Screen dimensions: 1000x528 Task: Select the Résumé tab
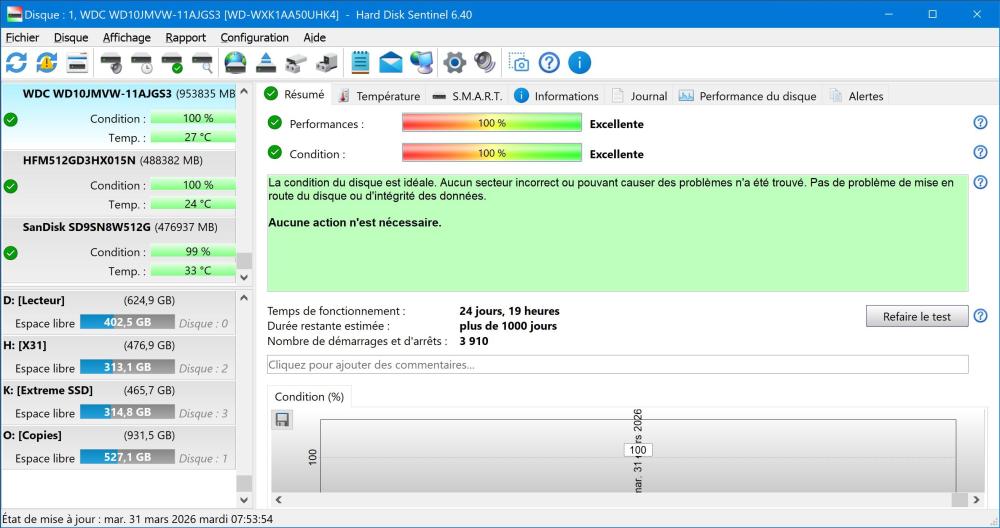[x=295, y=94]
